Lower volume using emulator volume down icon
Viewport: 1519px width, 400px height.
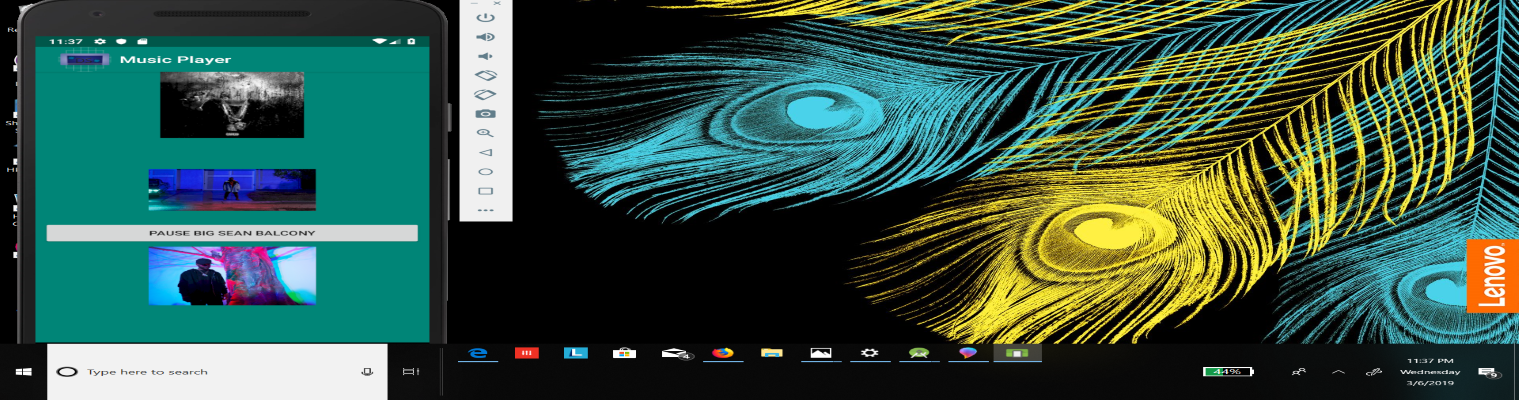pos(486,56)
